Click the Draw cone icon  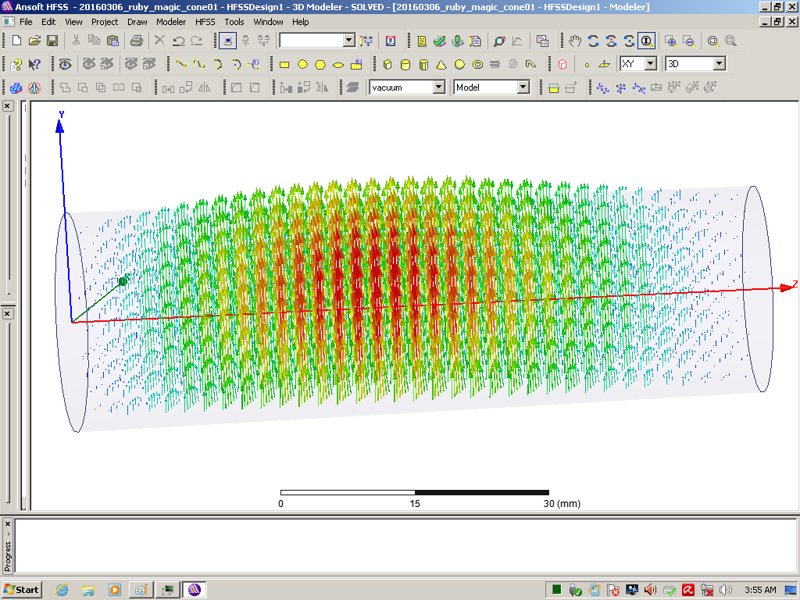pyautogui.click(x=441, y=64)
